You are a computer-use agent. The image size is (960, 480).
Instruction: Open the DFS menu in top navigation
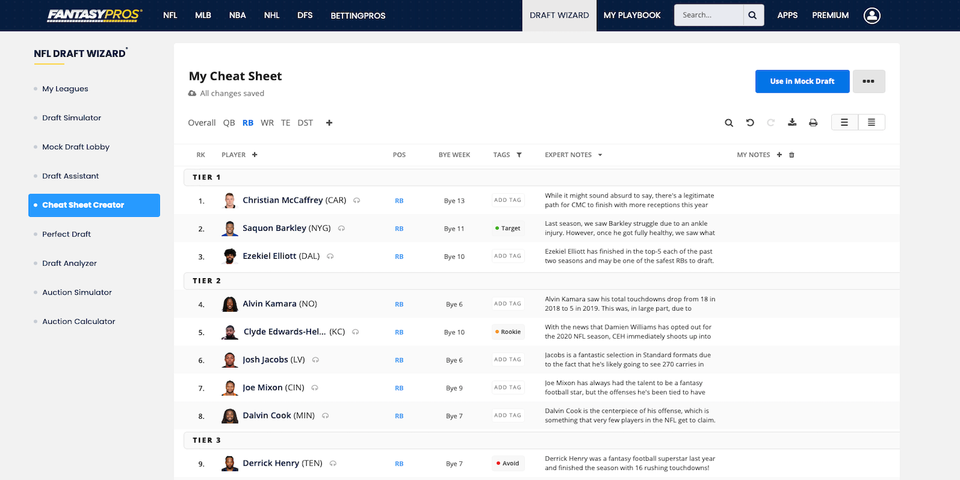pos(305,15)
